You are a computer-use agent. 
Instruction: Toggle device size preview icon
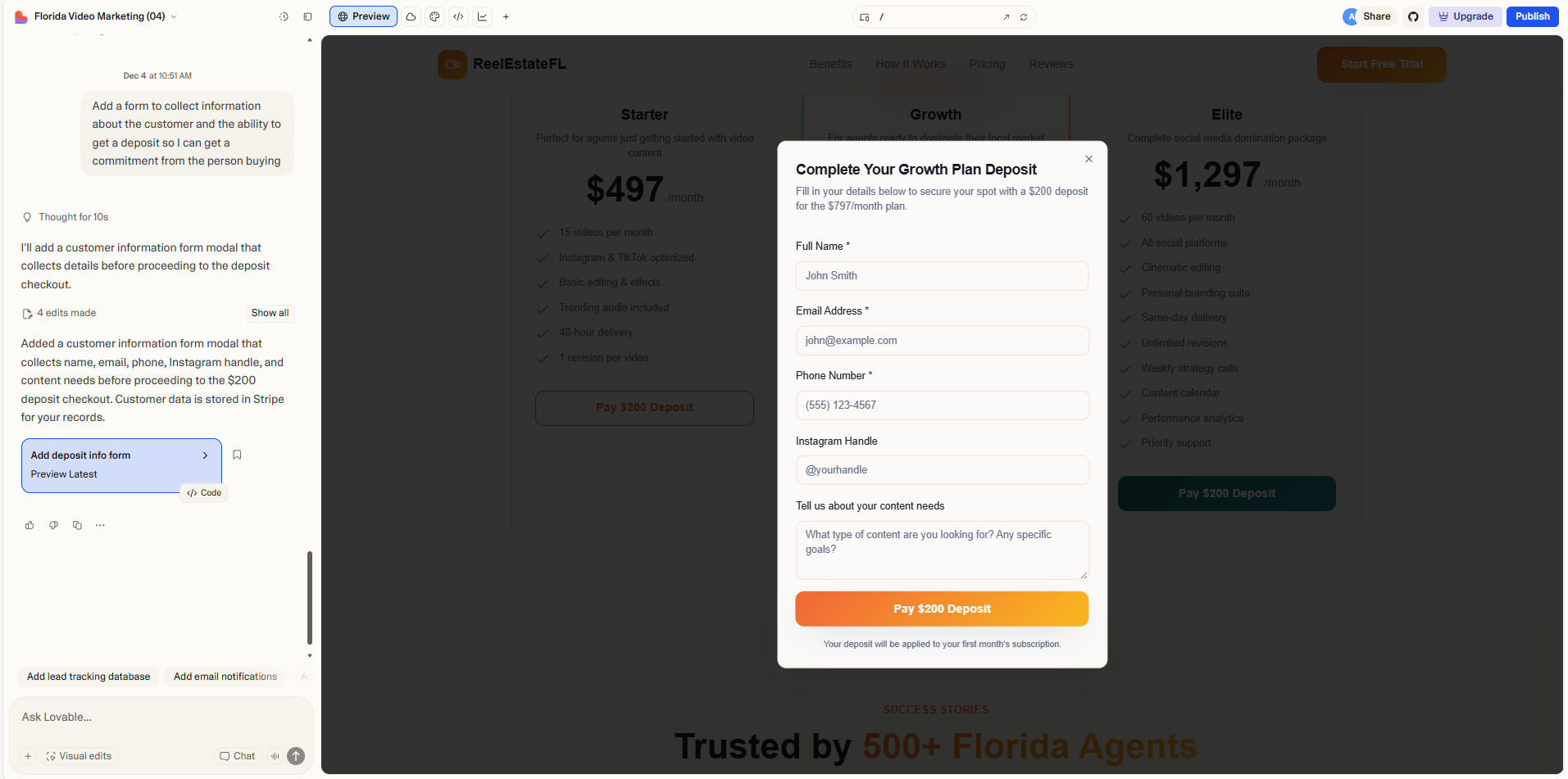coord(864,17)
